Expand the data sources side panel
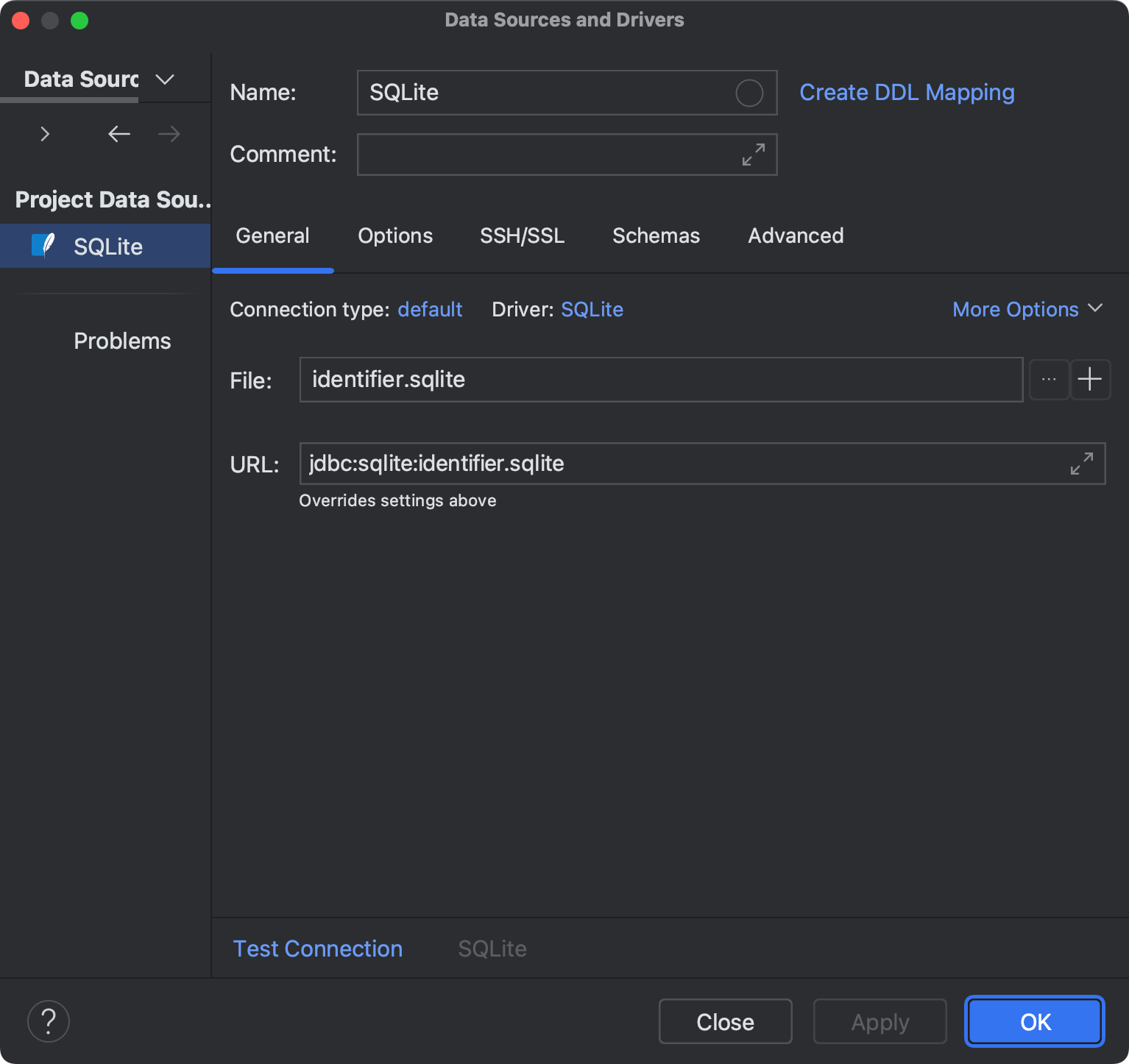Image resolution: width=1129 pixels, height=1064 pixels. (x=45, y=134)
